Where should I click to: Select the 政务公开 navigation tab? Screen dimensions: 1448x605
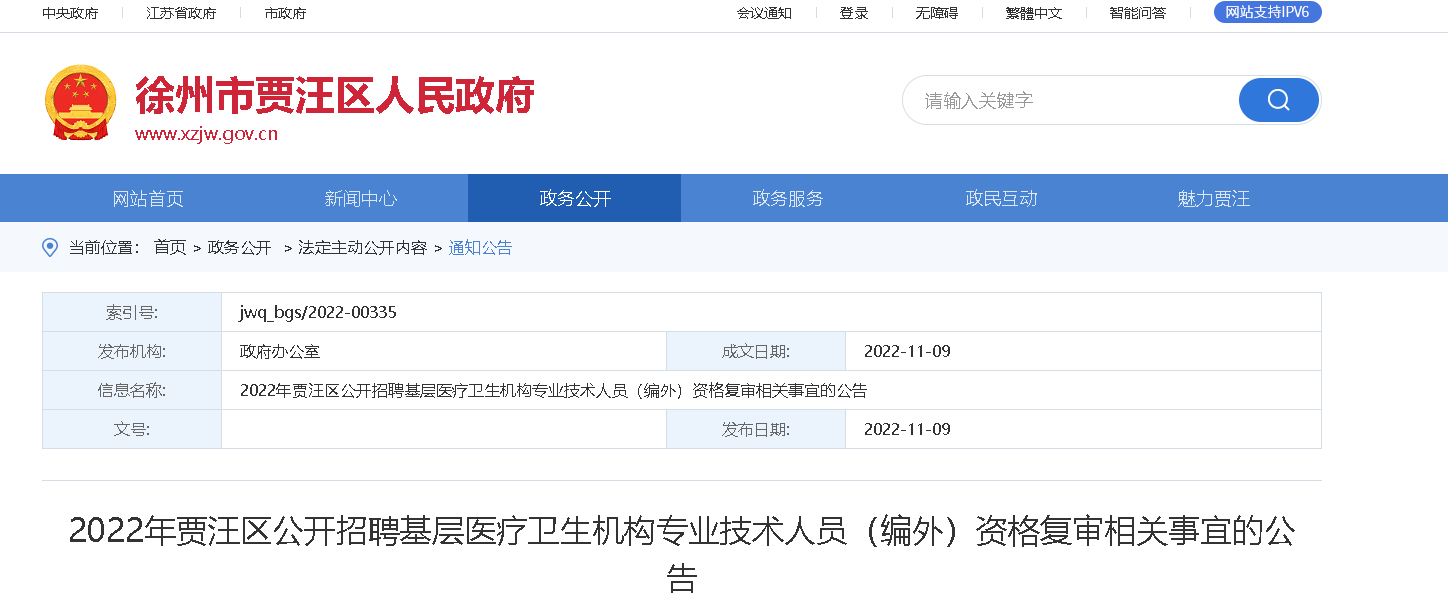[574, 199]
